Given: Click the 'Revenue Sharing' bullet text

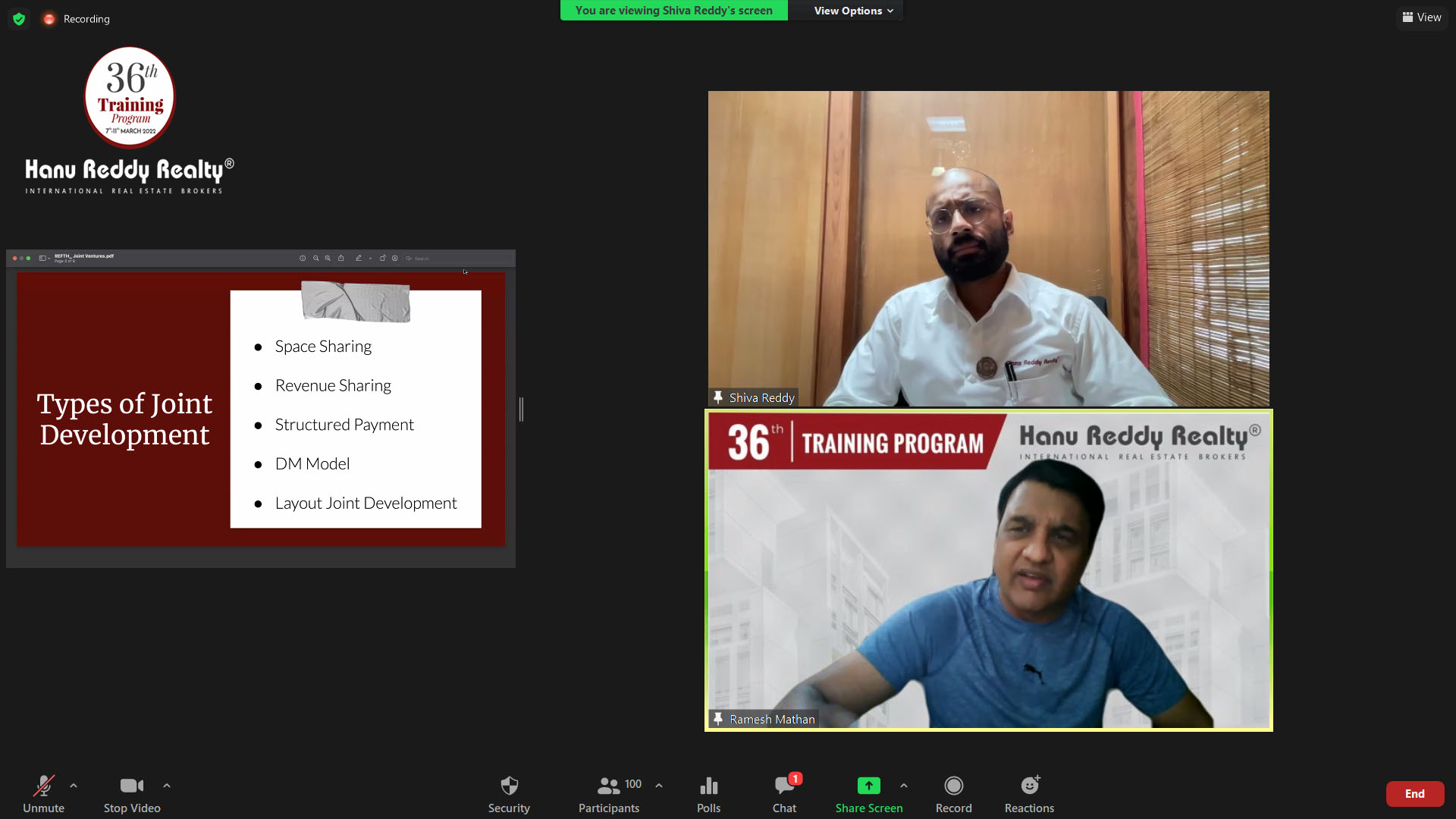Looking at the screenshot, I should tap(333, 386).
